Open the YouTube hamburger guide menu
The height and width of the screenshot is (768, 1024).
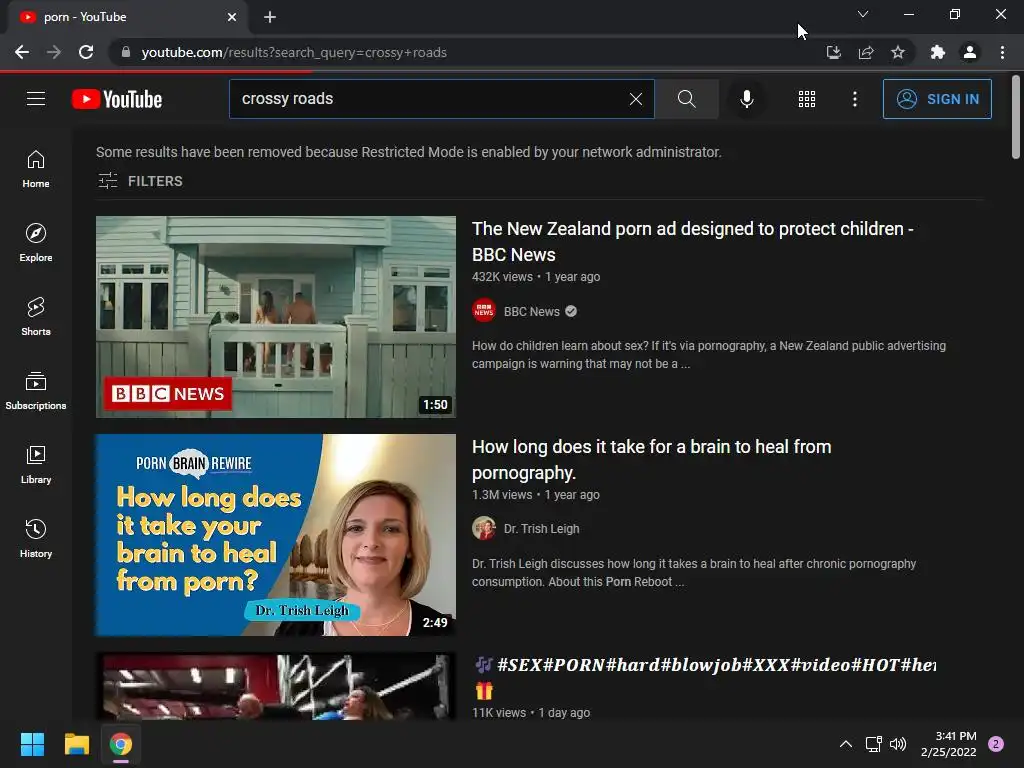pyautogui.click(x=36, y=99)
